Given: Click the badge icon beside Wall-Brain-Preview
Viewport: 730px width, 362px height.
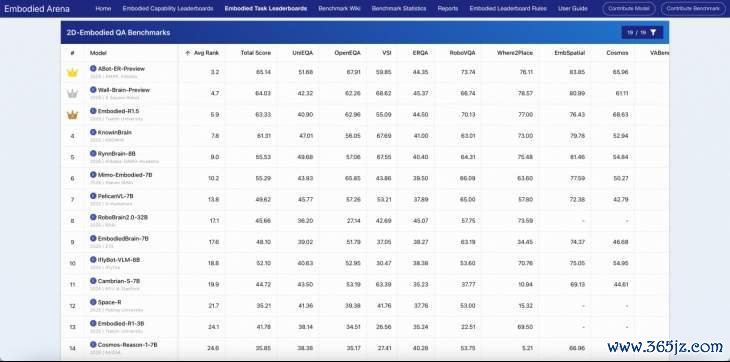Looking at the screenshot, I should pyautogui.click(x=93, y=90).
